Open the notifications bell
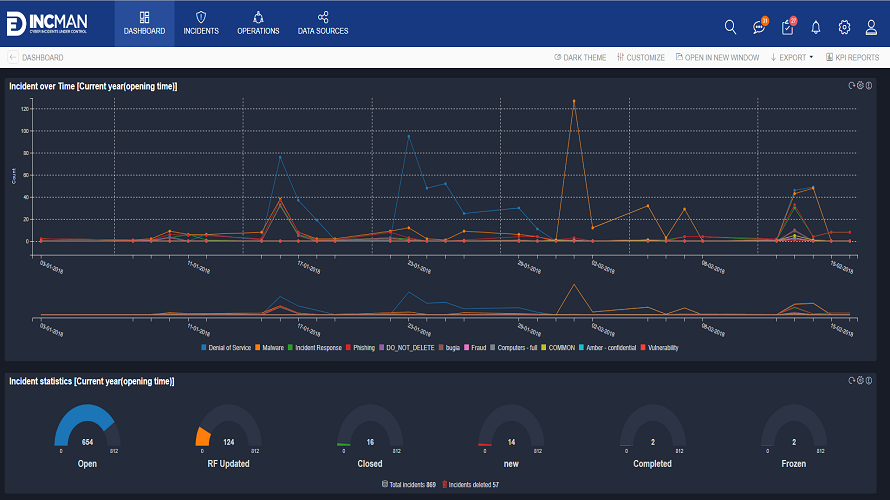 pos(816,27)
